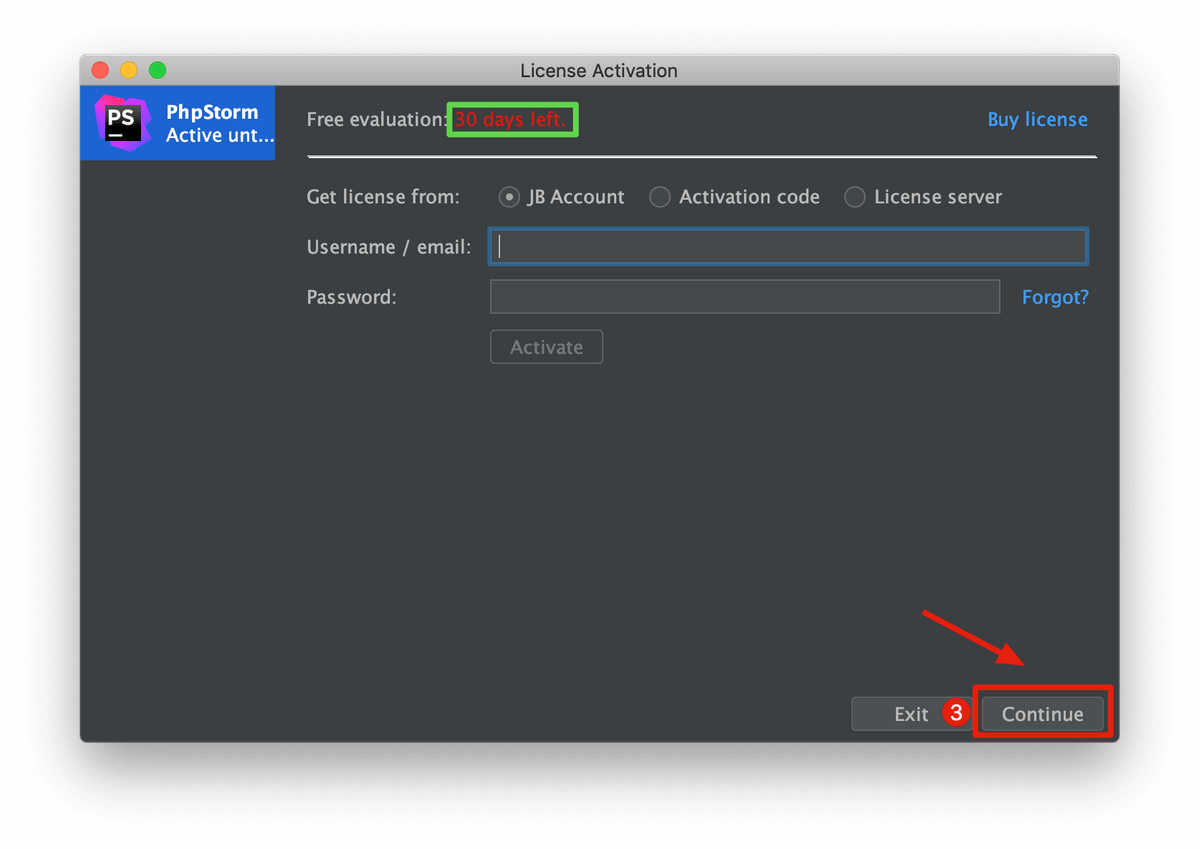Click the License Activation window title
Viewport: 1200px width, 849px height.
click(599, 71)
